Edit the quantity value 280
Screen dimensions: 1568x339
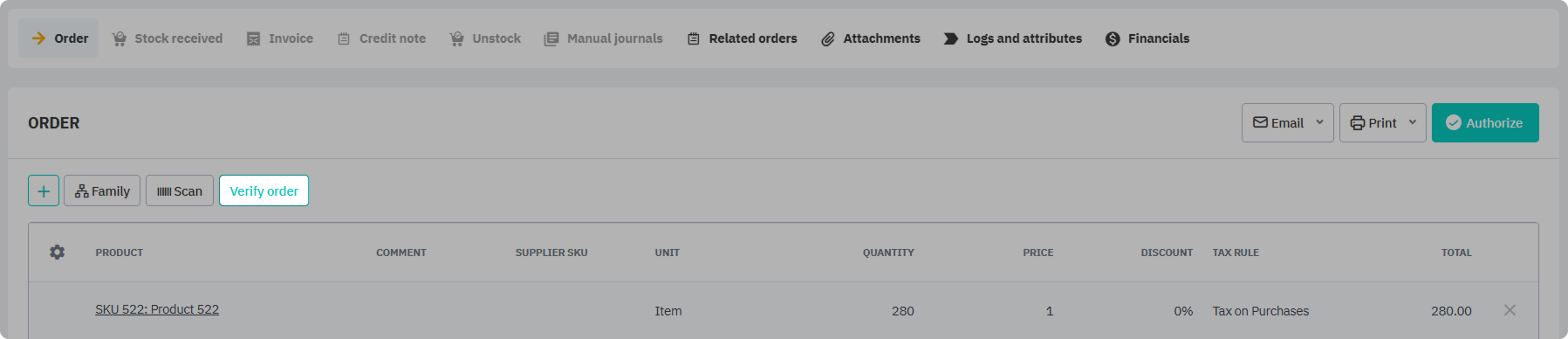click(903, 311)
